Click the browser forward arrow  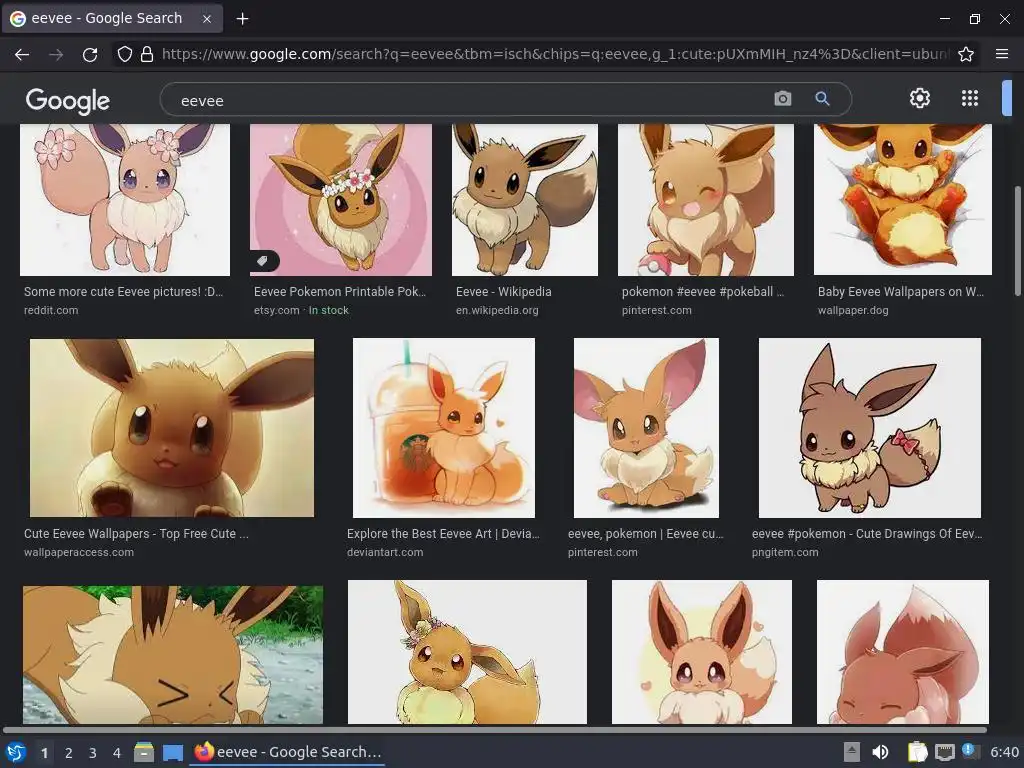point(56,54)
